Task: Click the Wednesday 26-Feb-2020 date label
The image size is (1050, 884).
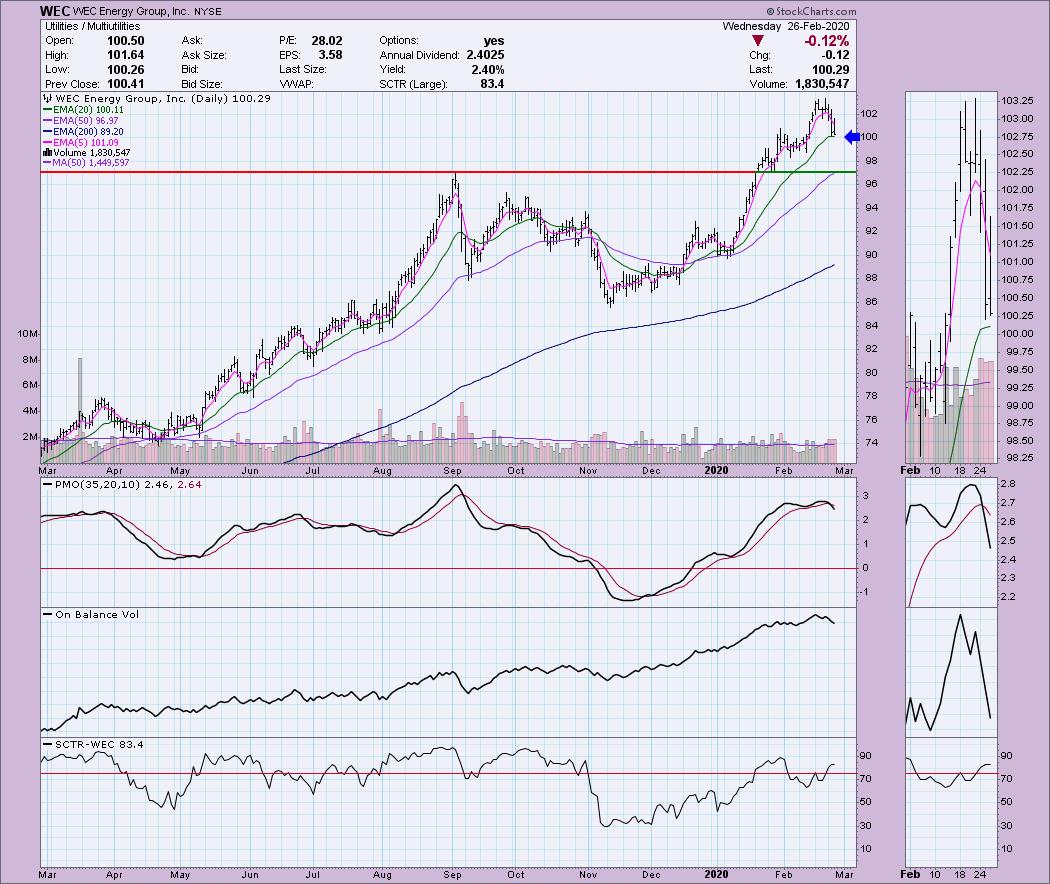Action: [785, 26]
